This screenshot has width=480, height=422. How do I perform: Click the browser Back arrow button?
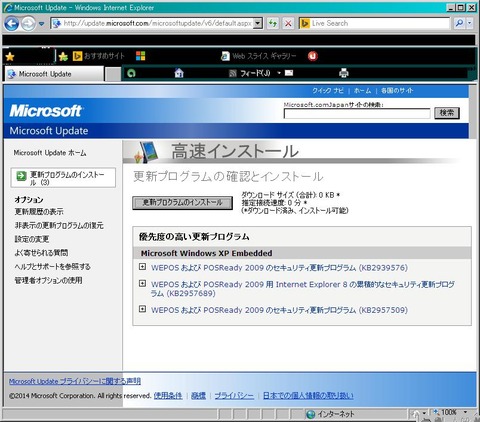pos(11,24)
